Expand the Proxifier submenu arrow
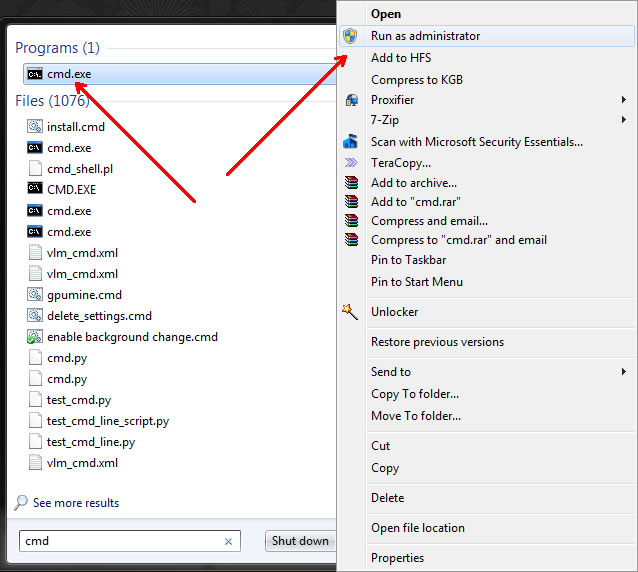 (624, 100)
